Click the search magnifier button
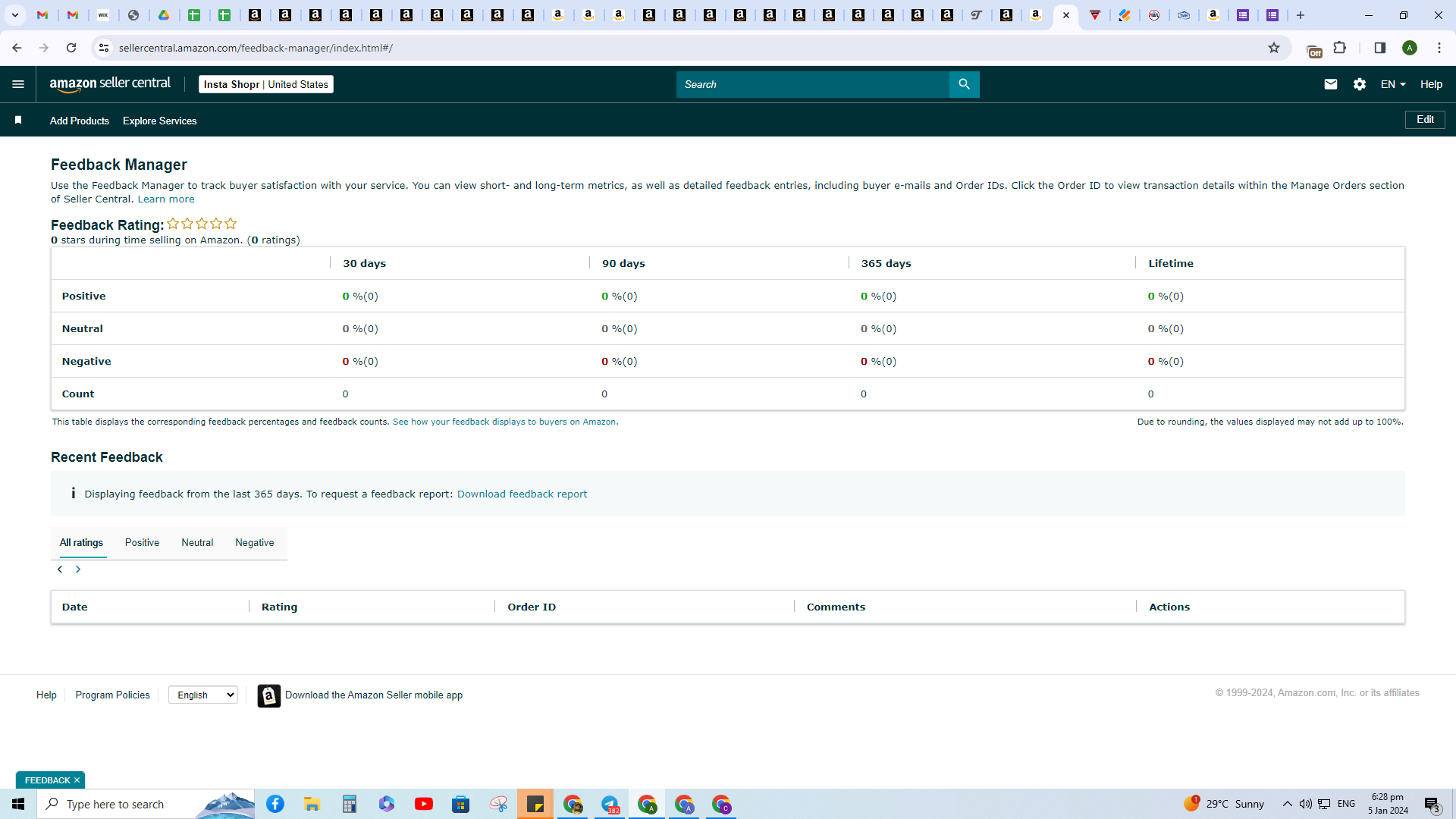The image size is (1456, 819). coord(964,84)
